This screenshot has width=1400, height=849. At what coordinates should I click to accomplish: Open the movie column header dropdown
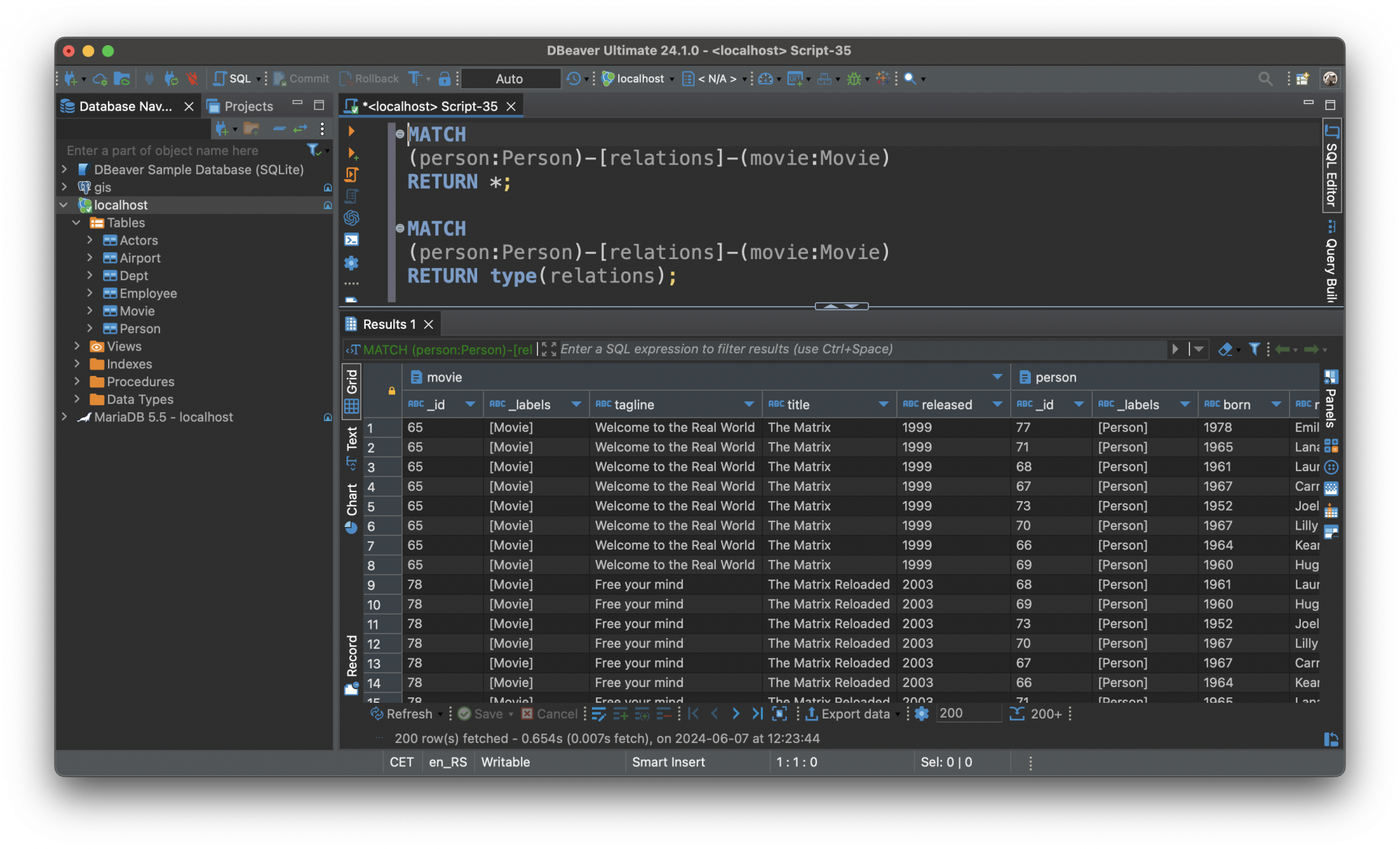tap(997, 377)
